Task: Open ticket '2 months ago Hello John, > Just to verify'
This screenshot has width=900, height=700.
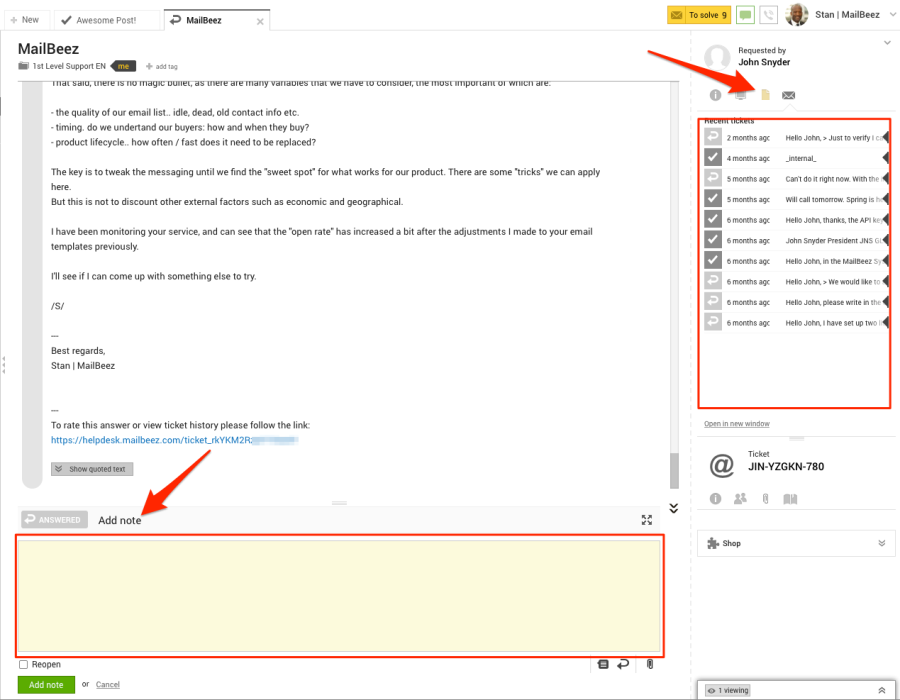Action: pos(796,138)
